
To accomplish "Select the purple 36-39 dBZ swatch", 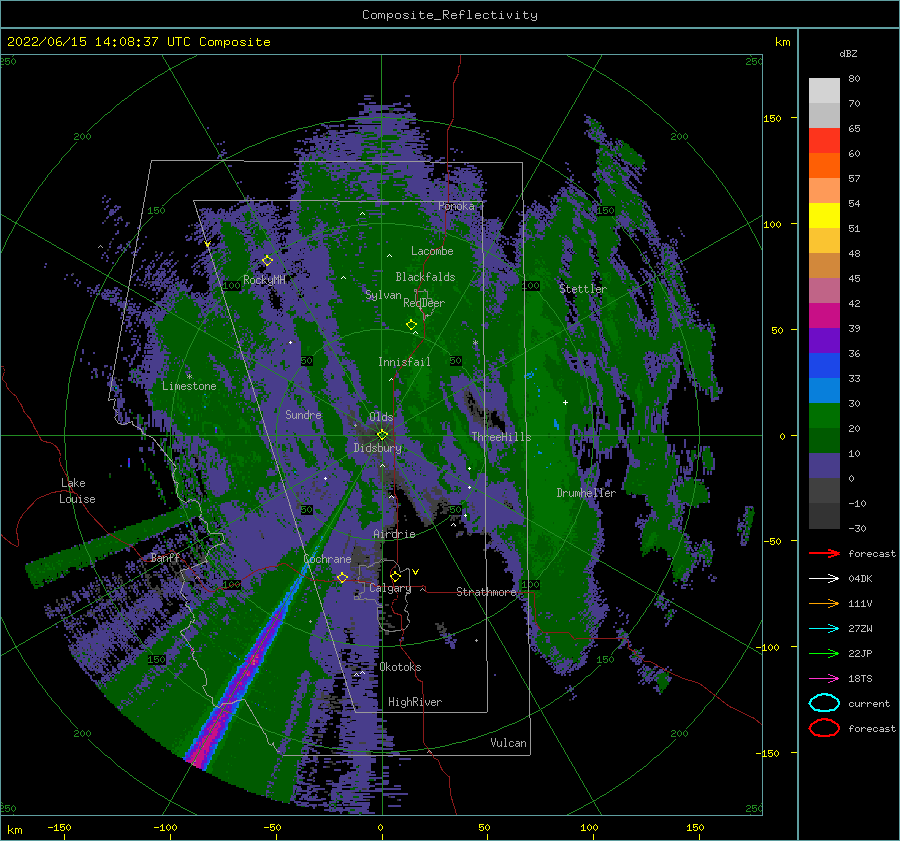I will click(x=824, y=340).
